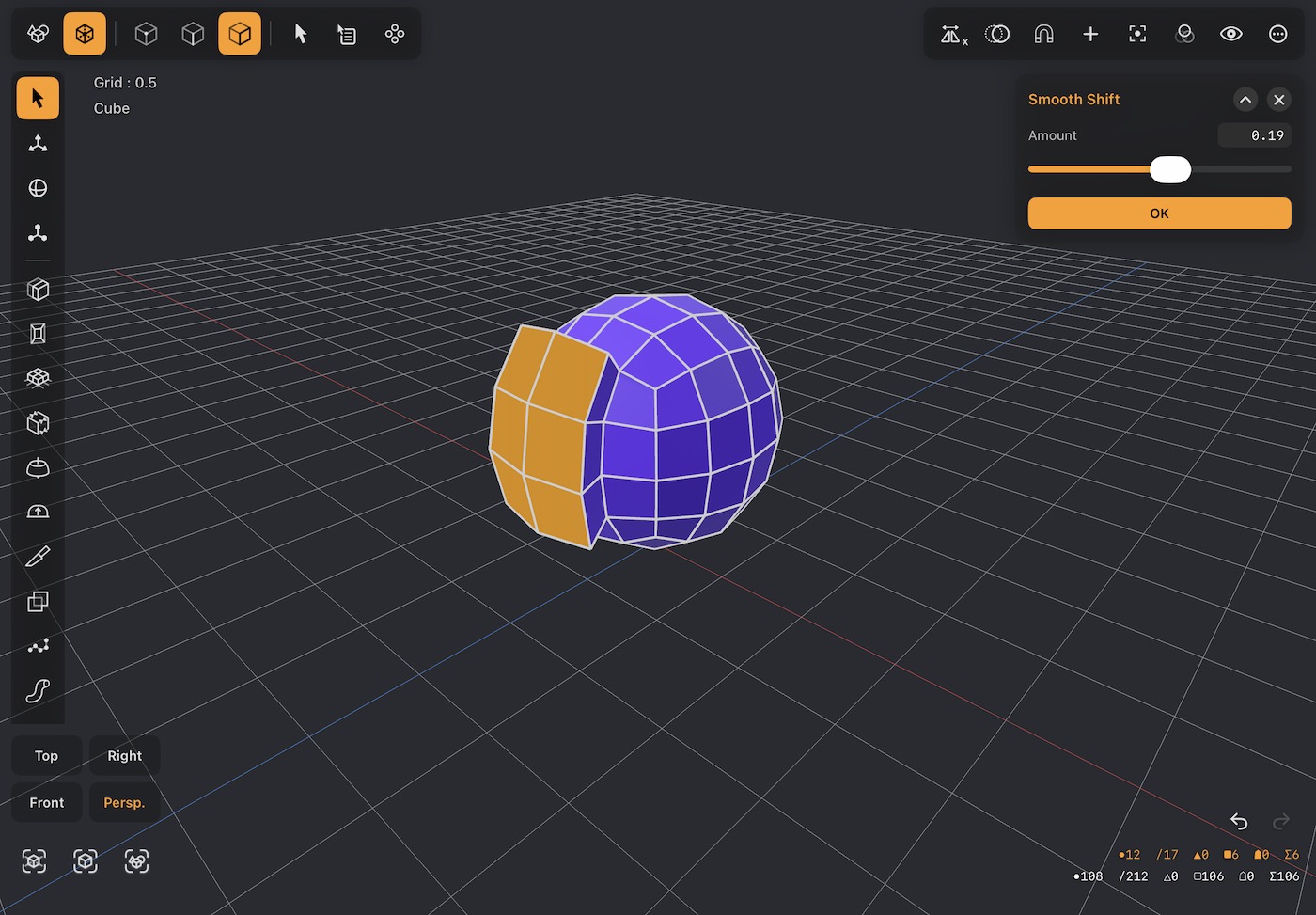Select the Scale tool in sidebar
The image size is (1316, 915).
coord(38,232)
